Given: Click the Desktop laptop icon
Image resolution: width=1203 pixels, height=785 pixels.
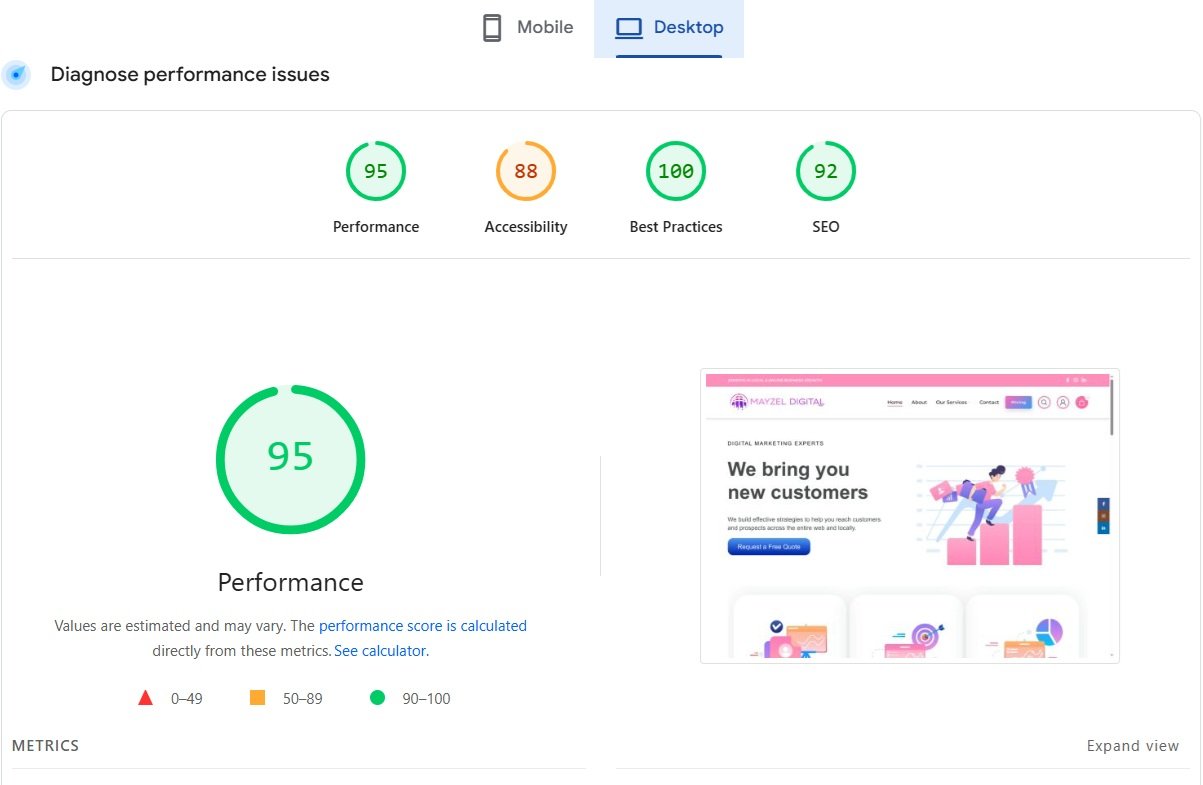Looking at the screenshot, I should click(629, 27).
